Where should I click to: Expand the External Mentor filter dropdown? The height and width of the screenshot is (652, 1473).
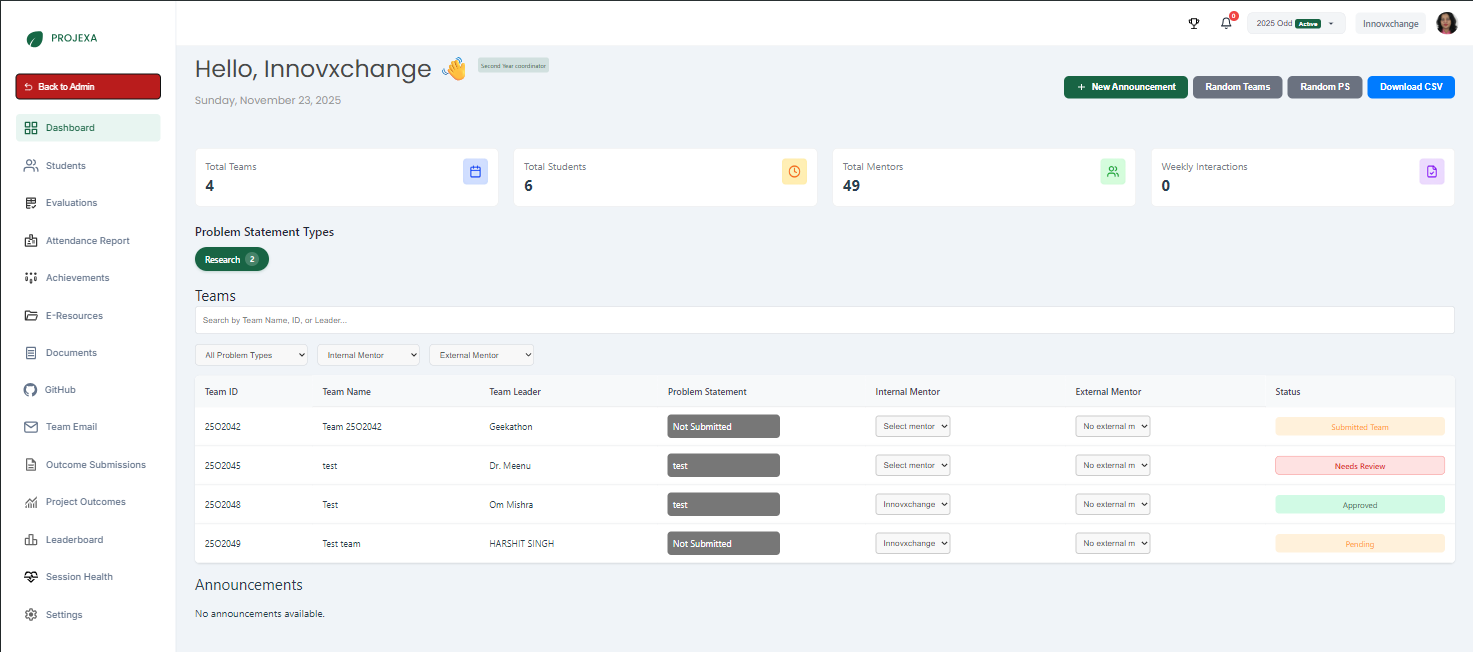[482, 354]
